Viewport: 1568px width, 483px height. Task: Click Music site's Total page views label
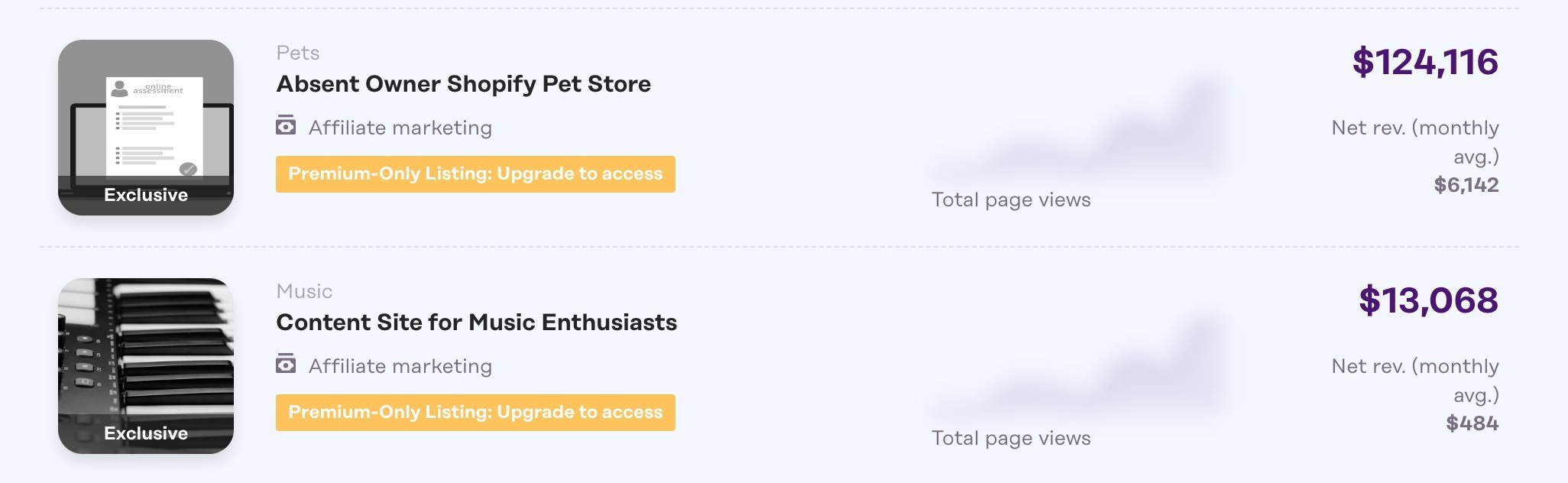pyautogui.click(x=1011, y=438)
